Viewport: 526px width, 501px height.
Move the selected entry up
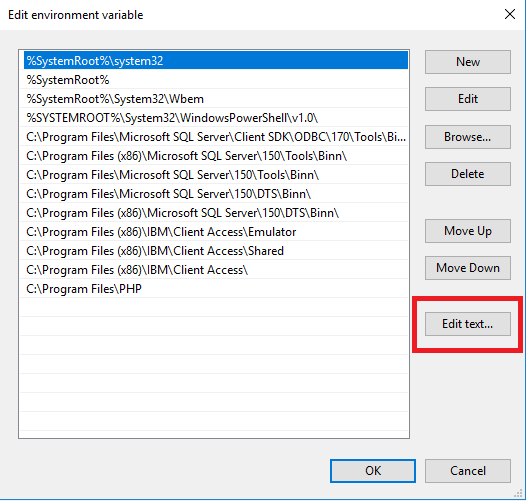click(468, 231)
